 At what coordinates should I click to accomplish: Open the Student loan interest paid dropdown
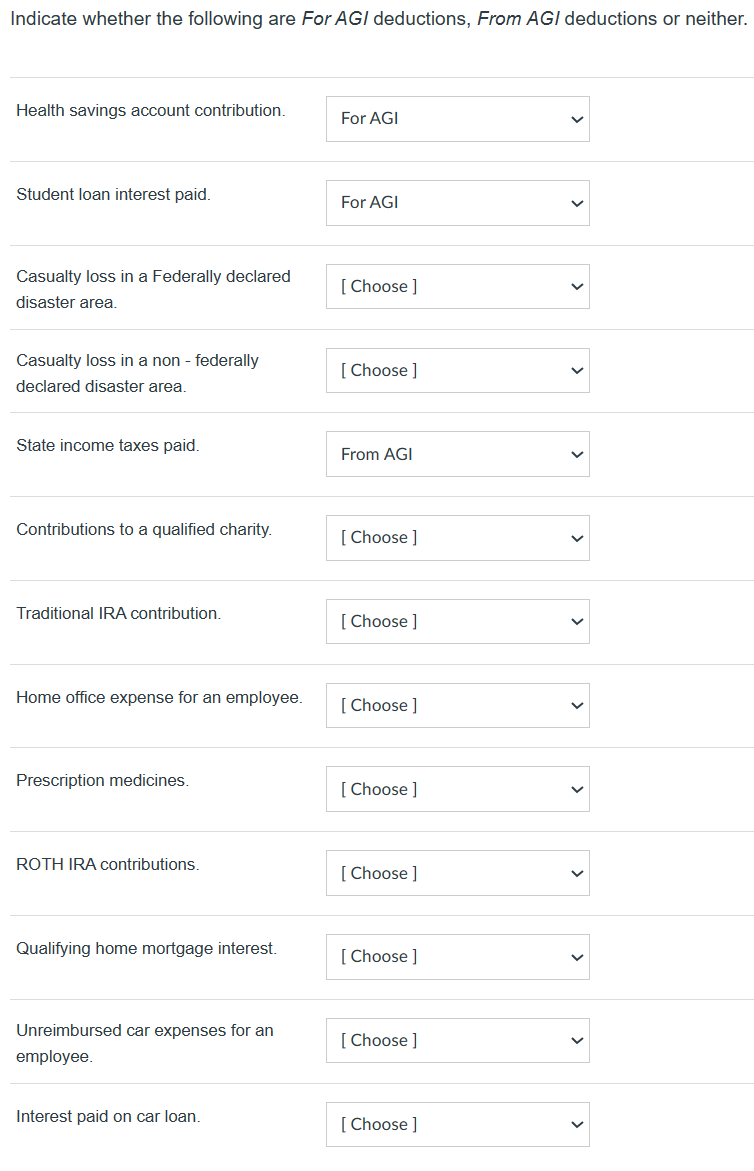(457, 203)
